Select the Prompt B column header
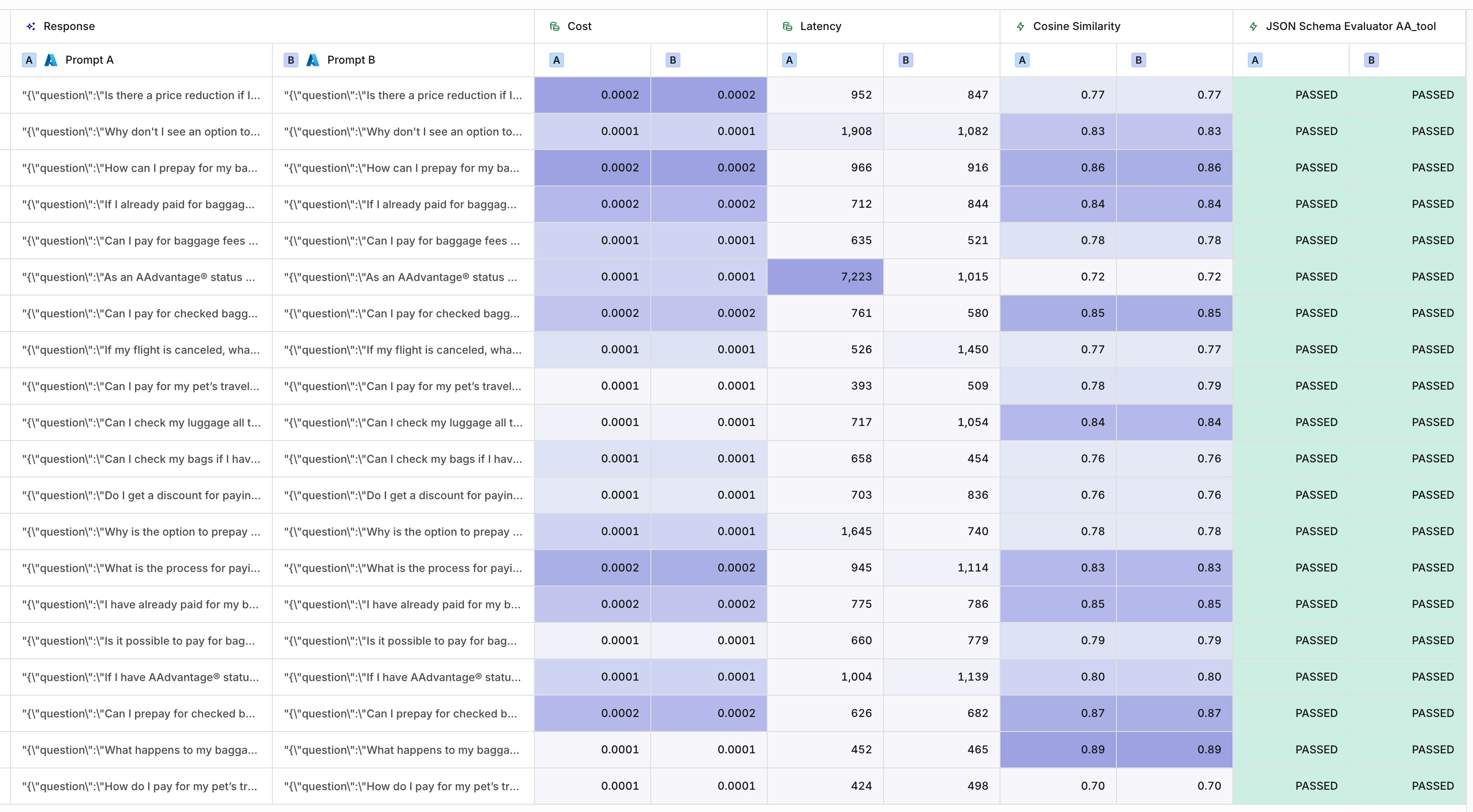 [351, 60]
